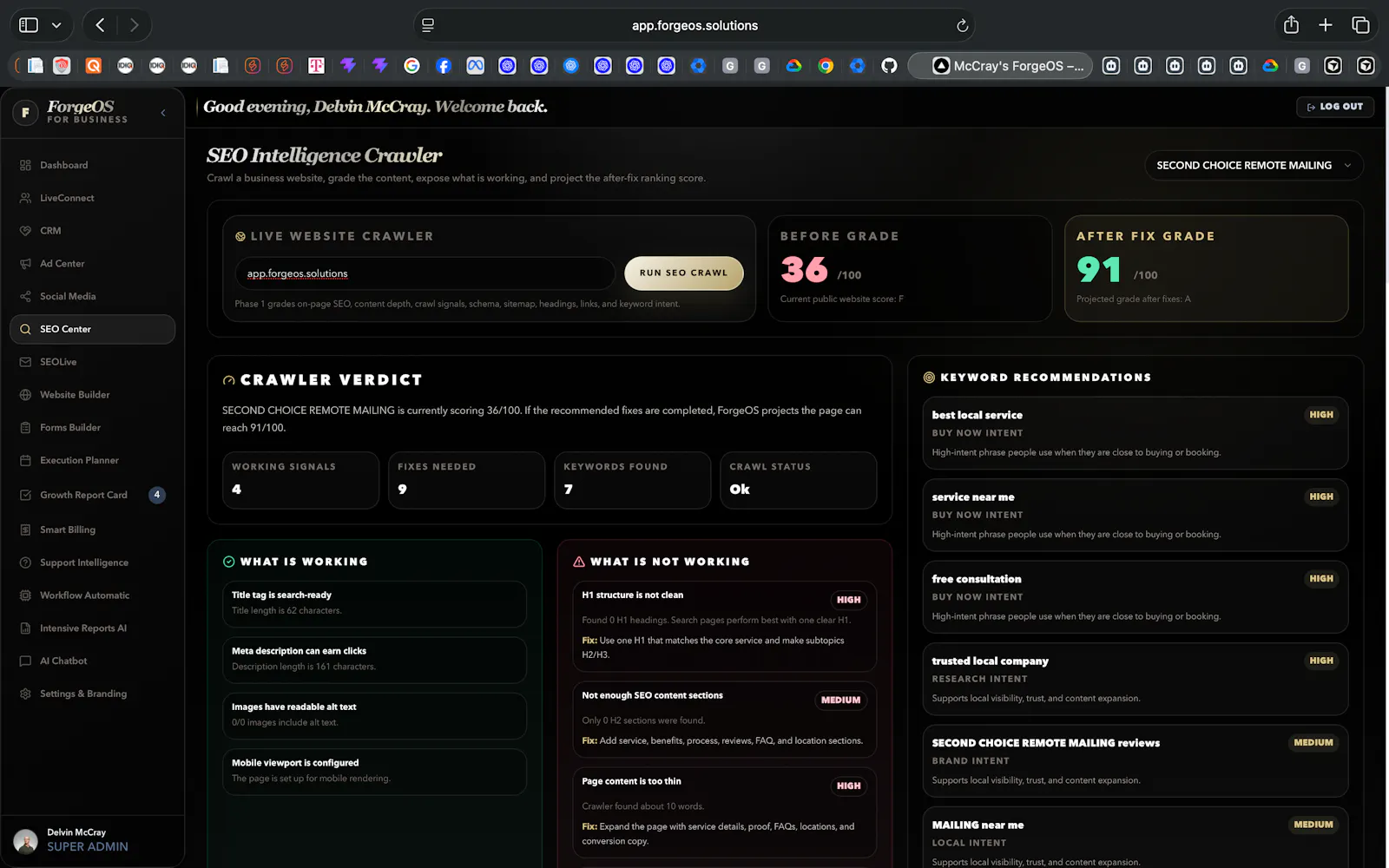
Task: Select 'service near me' keyword card
Action: [x=1136, y=515]
